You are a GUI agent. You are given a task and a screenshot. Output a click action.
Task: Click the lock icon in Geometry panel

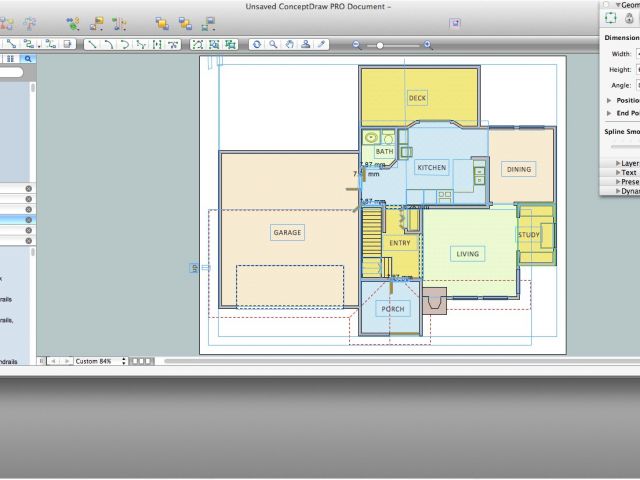click(629, 17)
